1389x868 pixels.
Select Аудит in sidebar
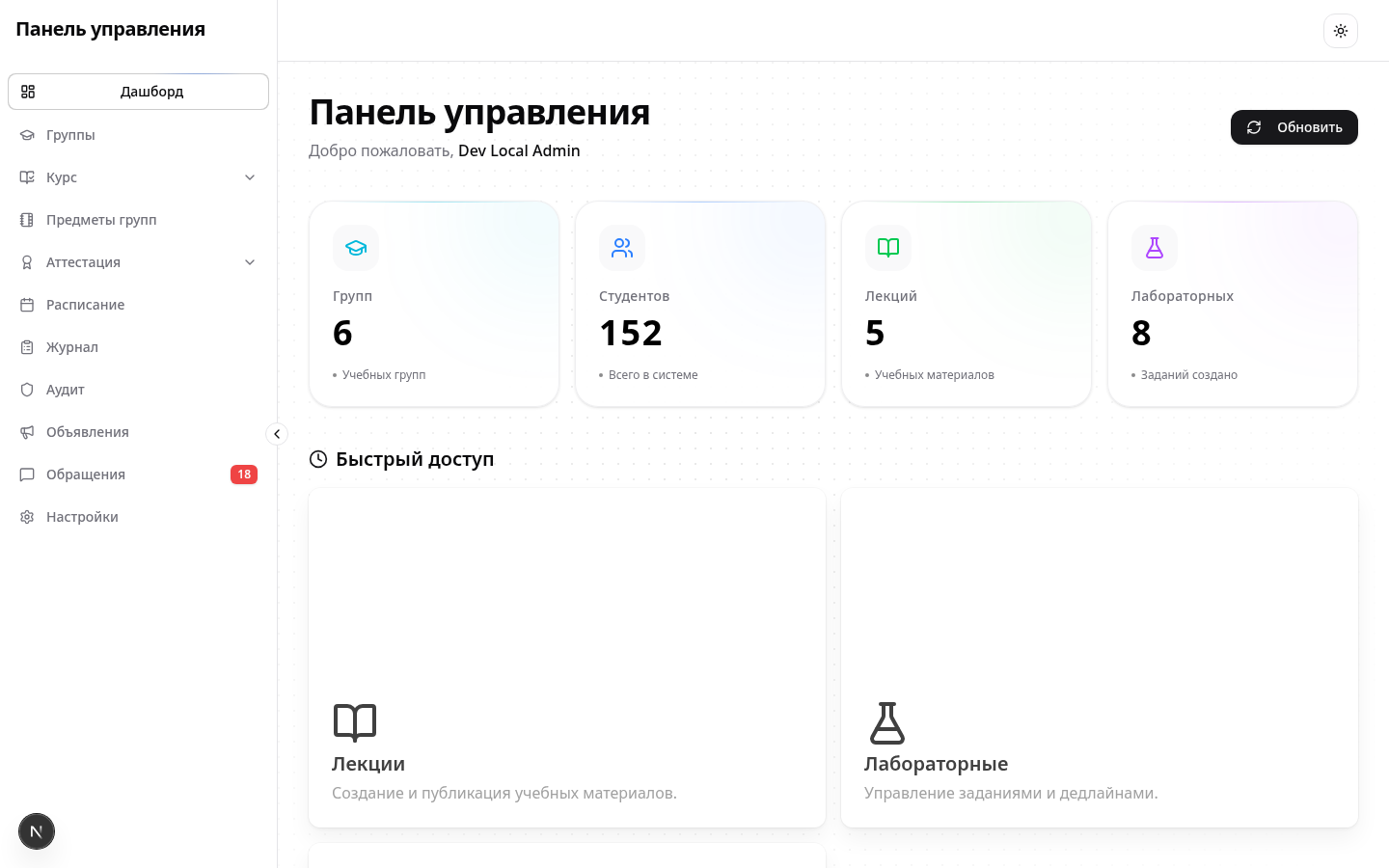coord(138,390)
